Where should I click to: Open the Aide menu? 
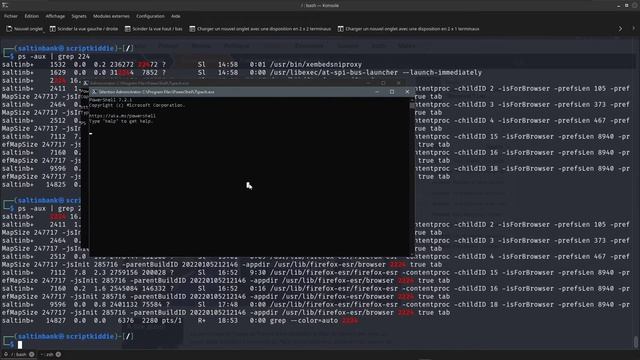click(x=176, y=16)
